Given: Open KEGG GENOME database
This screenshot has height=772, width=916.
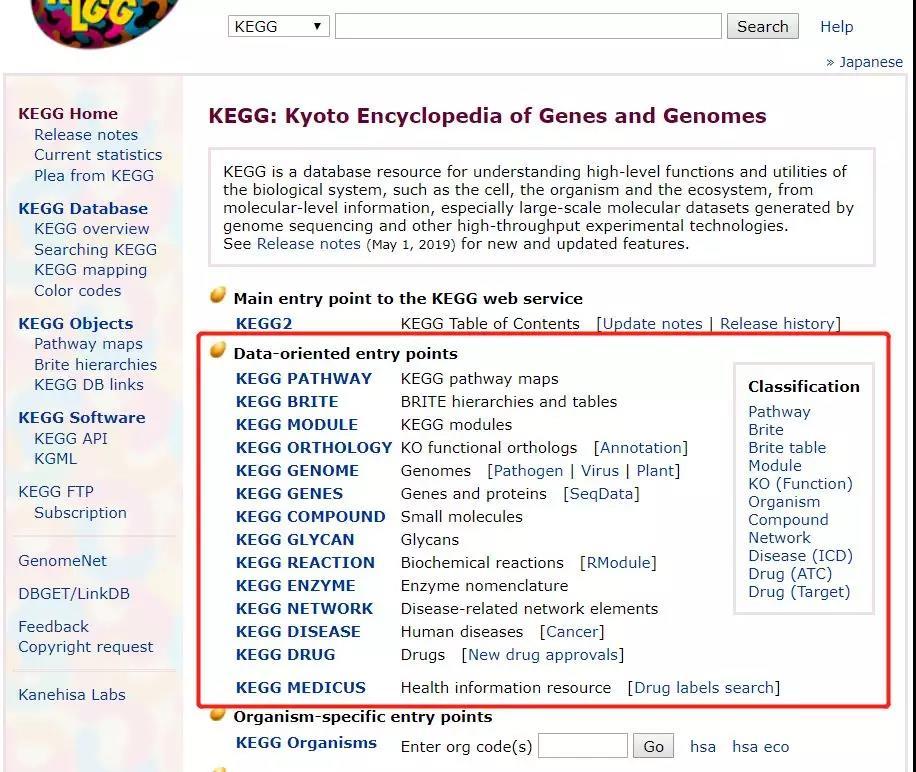Looking at the screenshot, I should point(297,471).
